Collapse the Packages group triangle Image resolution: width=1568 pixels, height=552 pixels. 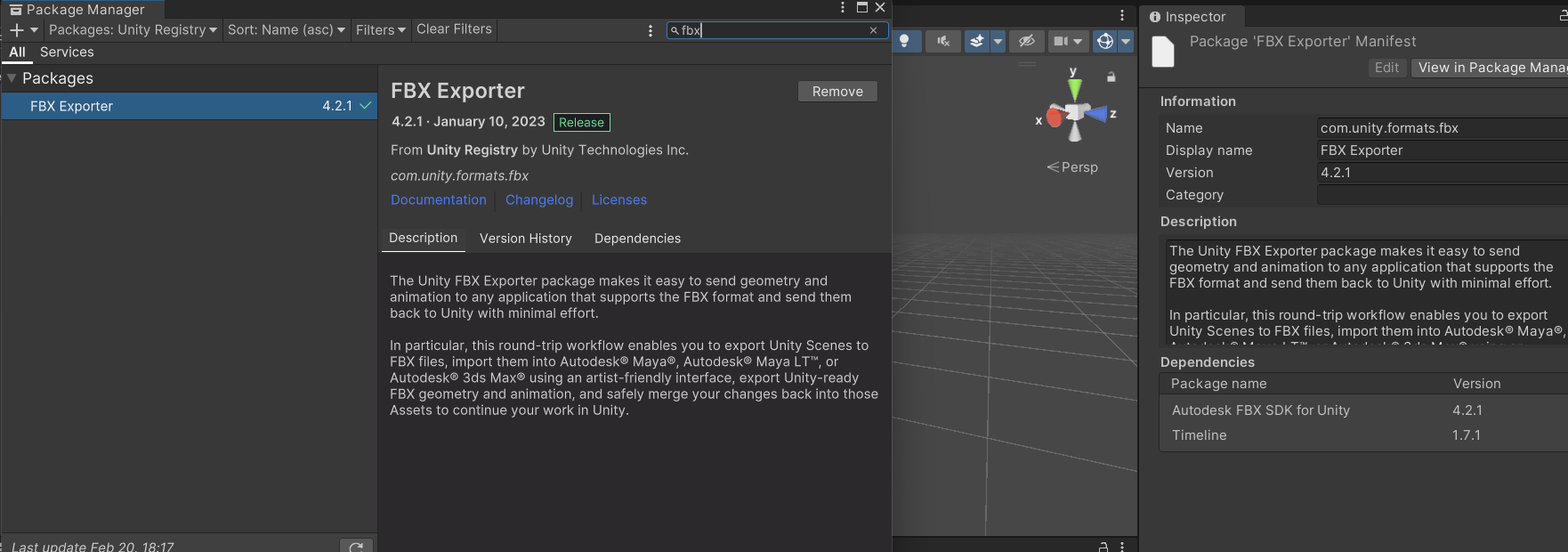pos(12,78)
